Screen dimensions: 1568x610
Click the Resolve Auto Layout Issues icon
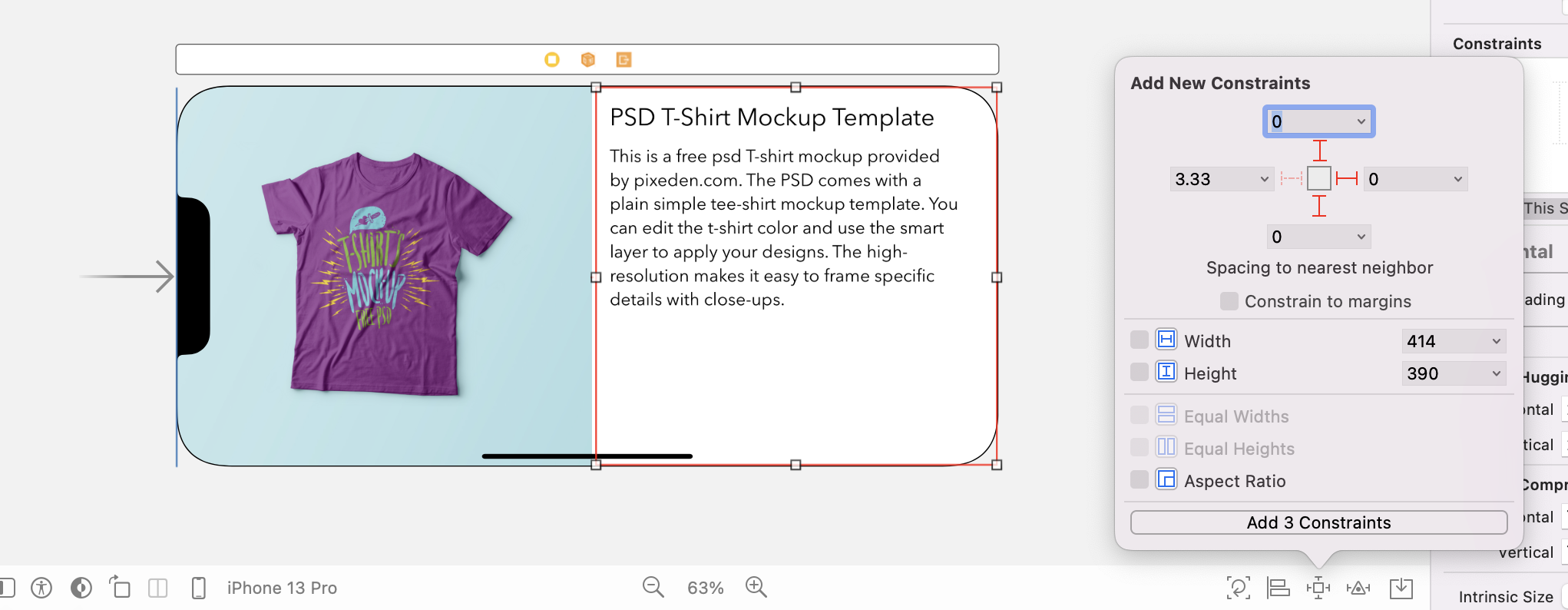click(x=1358, y=588)
